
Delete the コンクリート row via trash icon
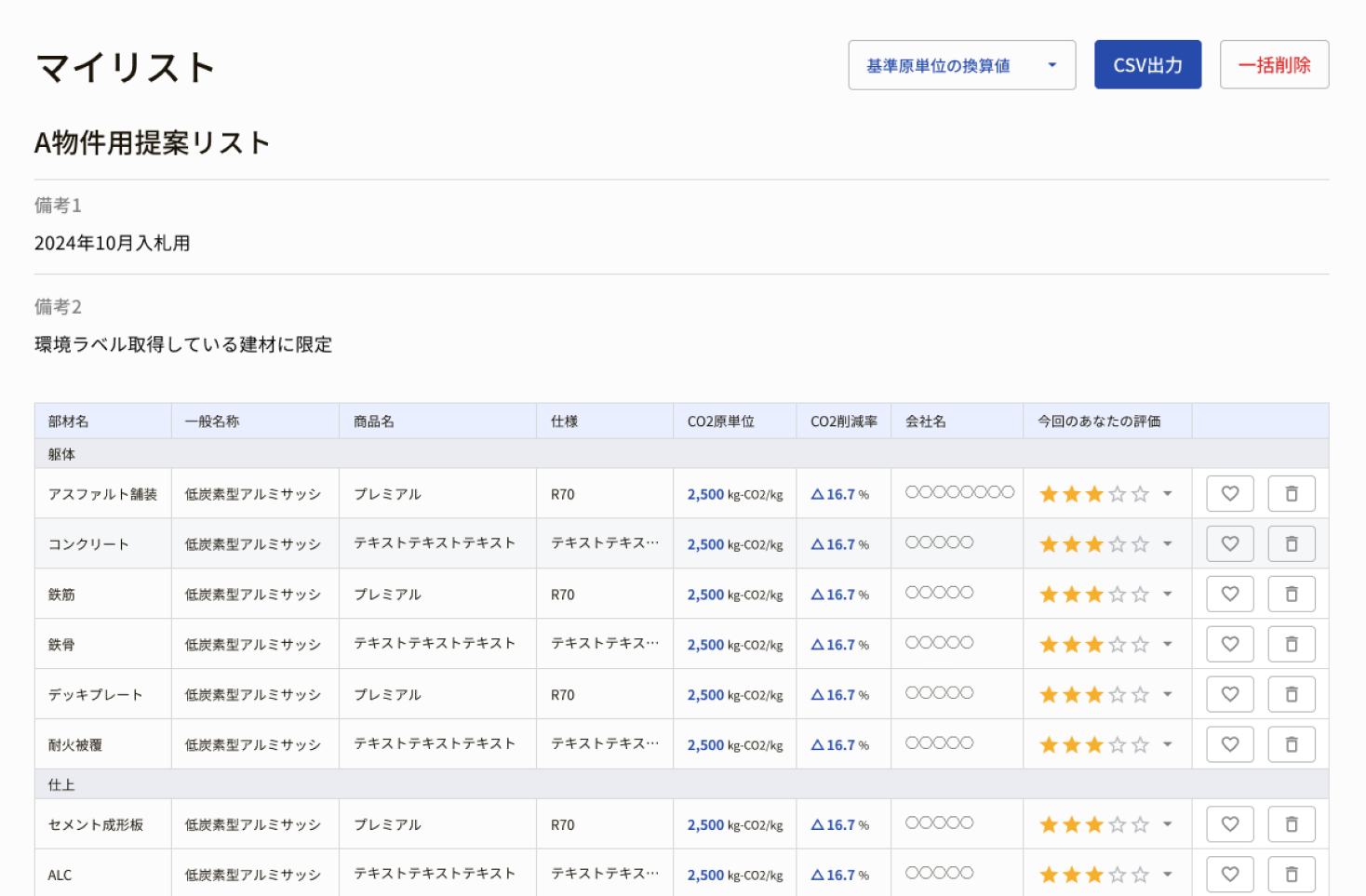(1292, 544)
